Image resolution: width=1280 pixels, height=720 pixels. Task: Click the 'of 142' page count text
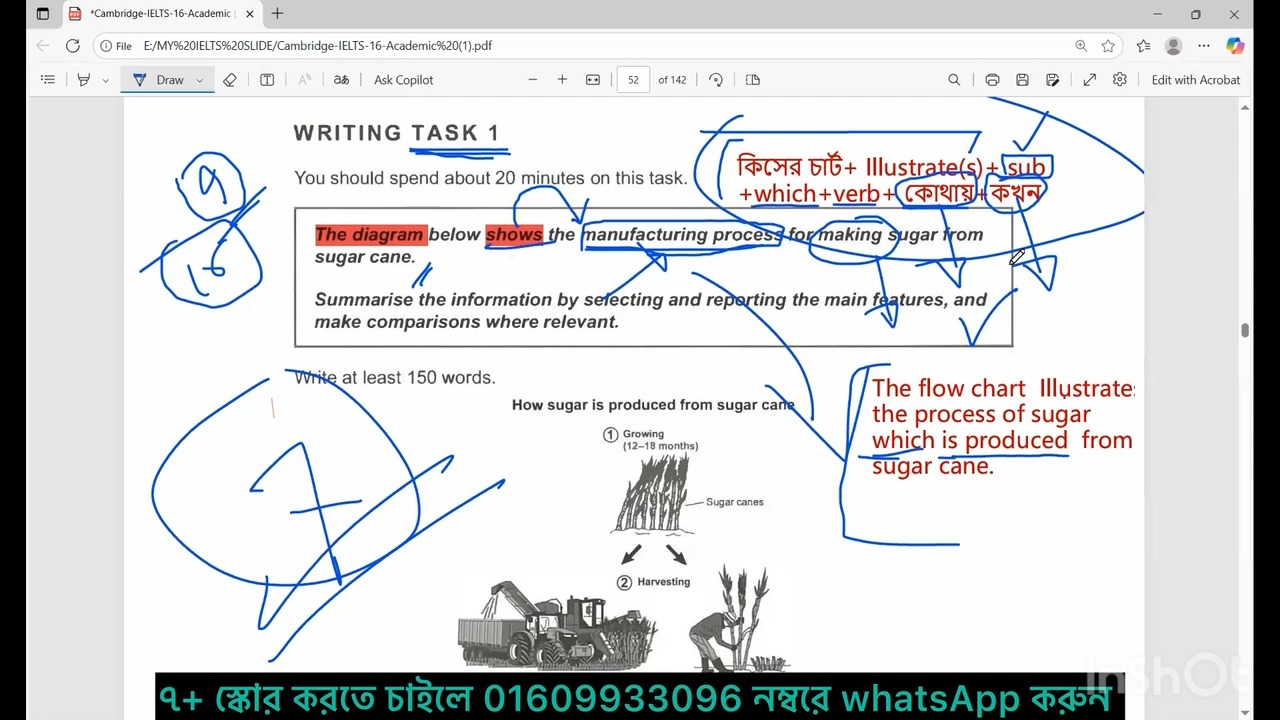click(672, 80)
